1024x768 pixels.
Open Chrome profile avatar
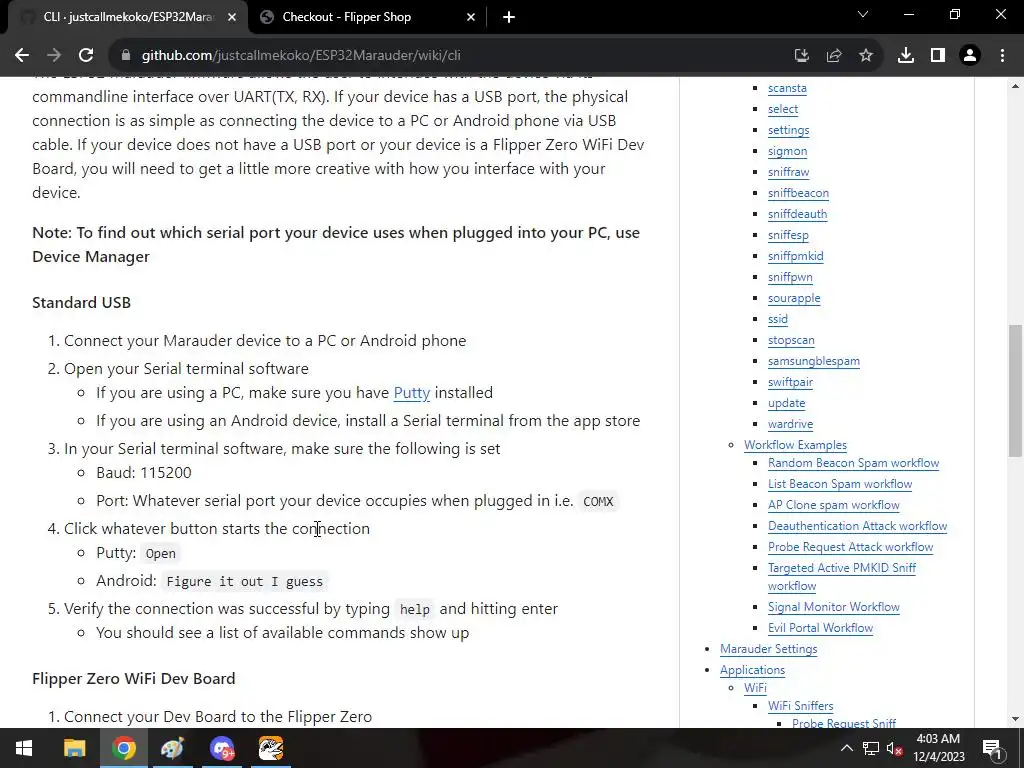tap(970, 56)
